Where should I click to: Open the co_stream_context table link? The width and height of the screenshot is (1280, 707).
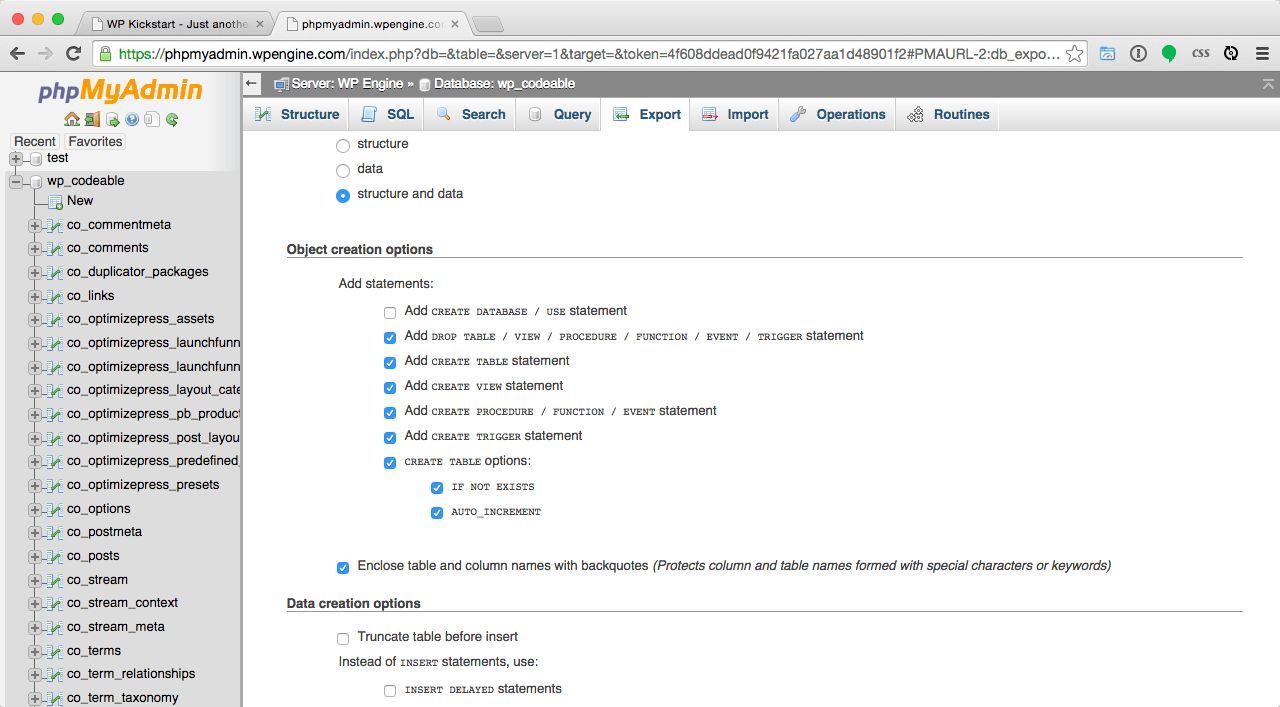(122, 603)
